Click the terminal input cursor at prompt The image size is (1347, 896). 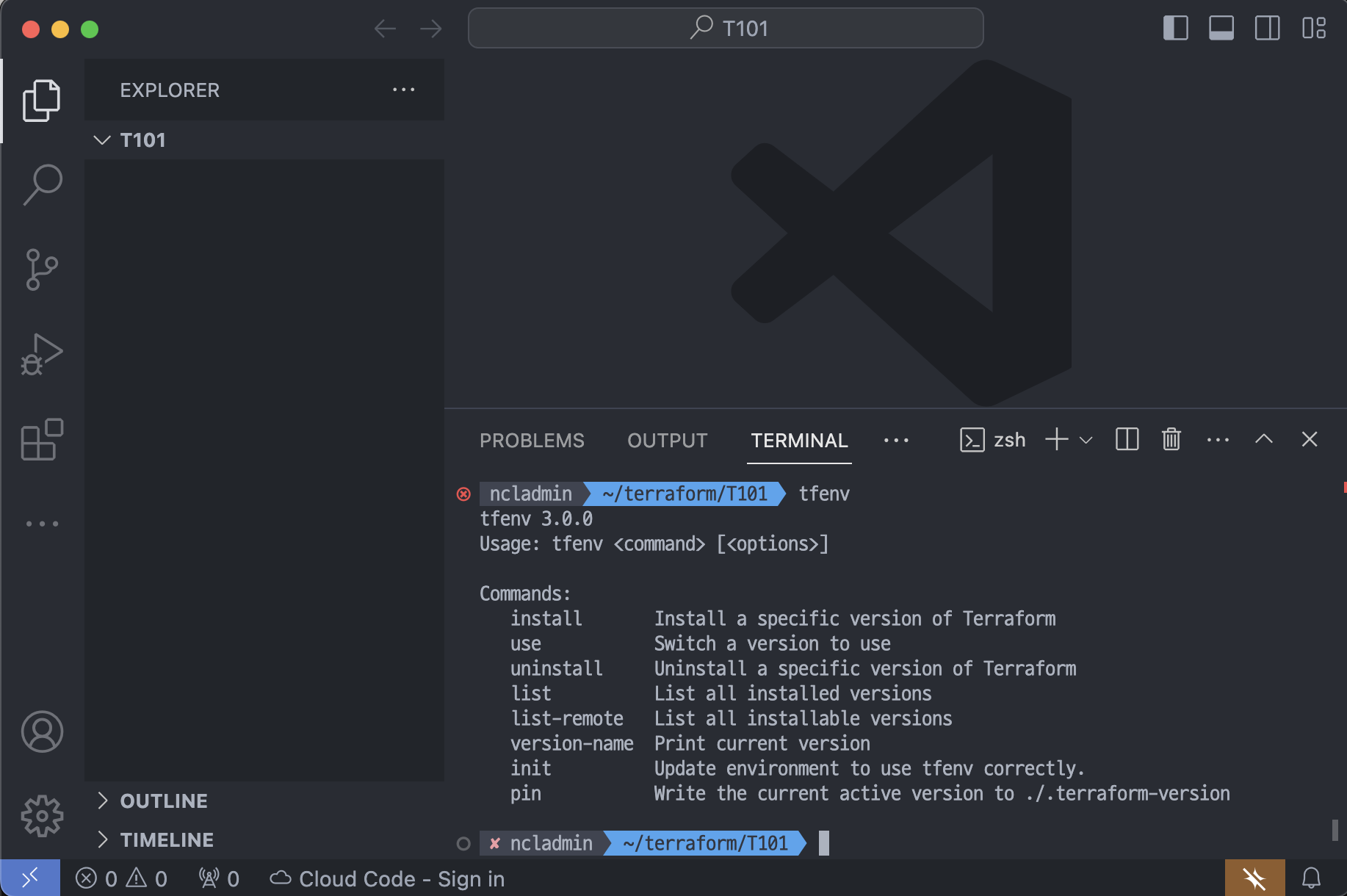[x=824, y=843]
